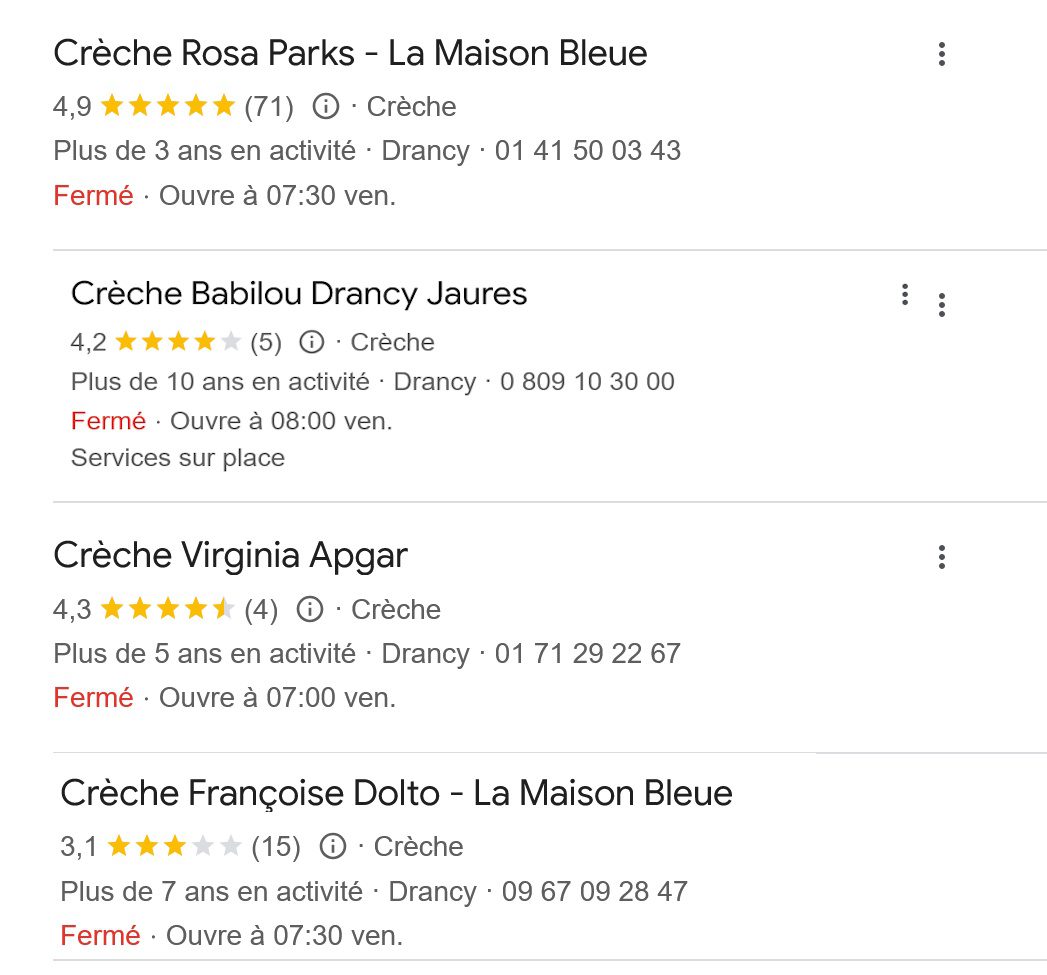Click the (15) reviews count for Françoise Dolto
This screenshot has height=975, width=1047.
(276, 847)
